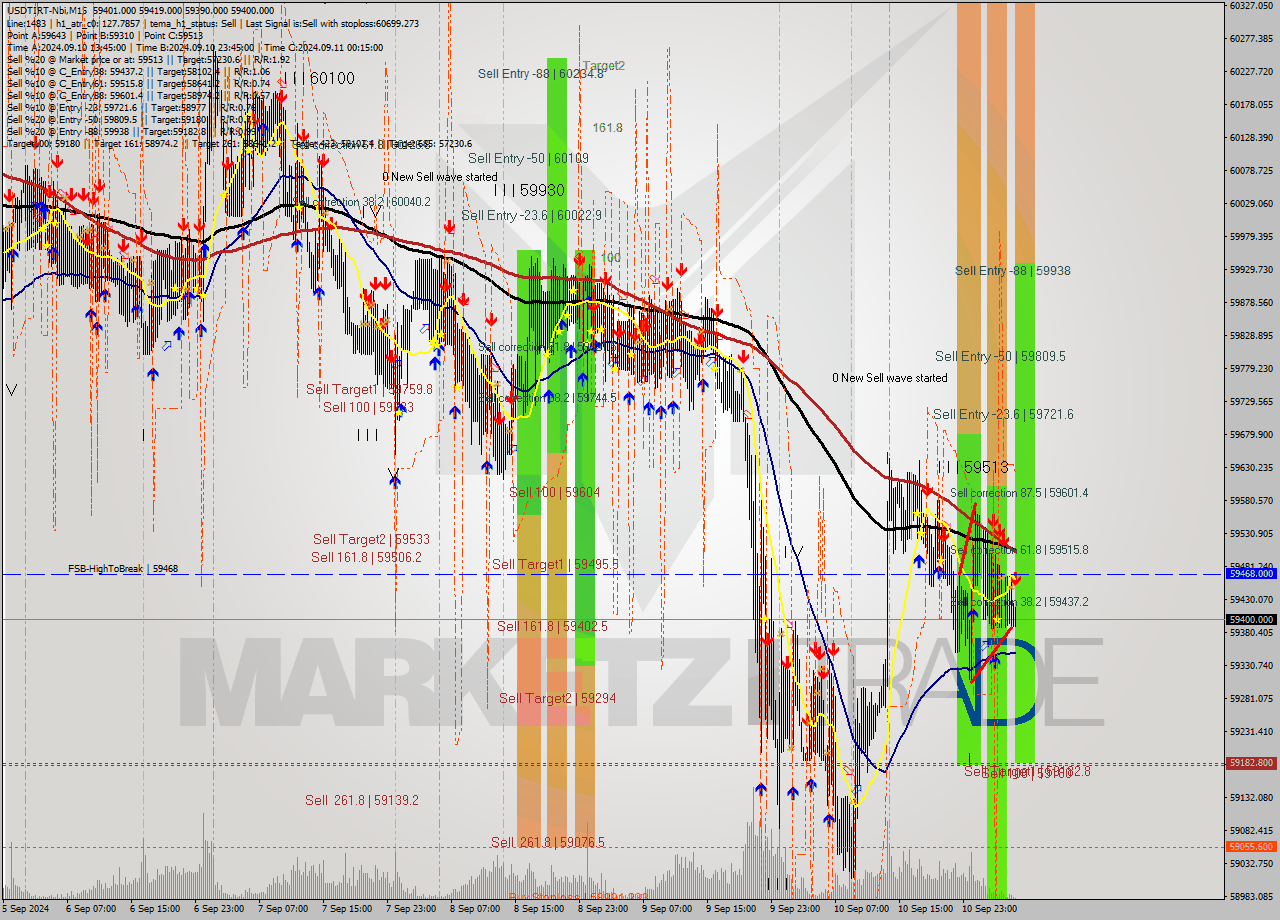Click the '0 New Sell wave started' label above 59930

(439, 177)
